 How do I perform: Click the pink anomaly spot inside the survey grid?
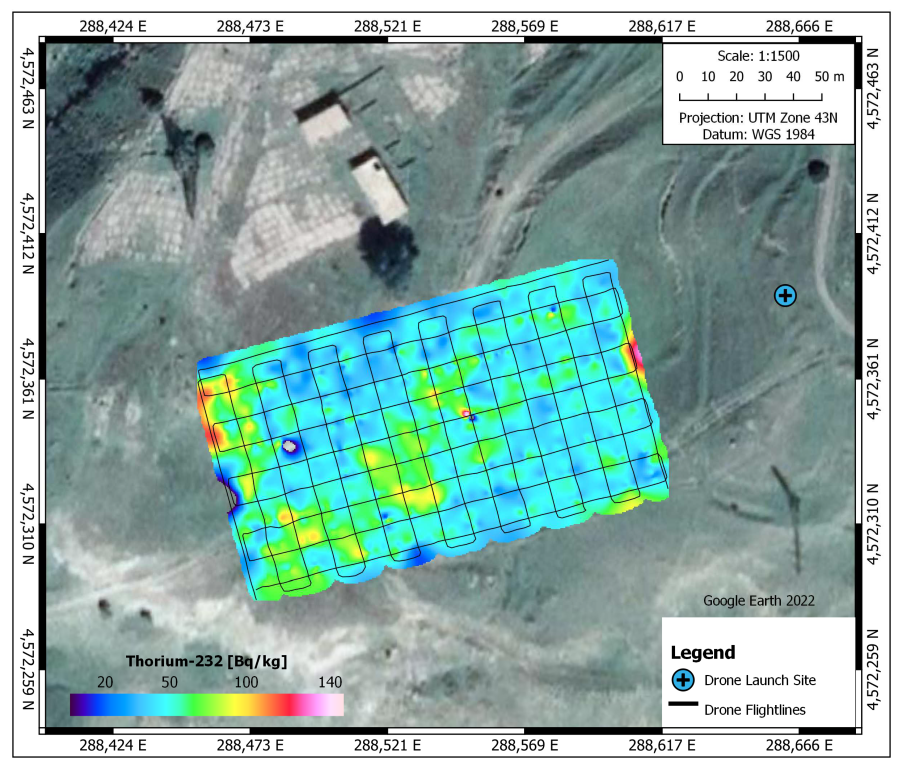pos(466,413)
